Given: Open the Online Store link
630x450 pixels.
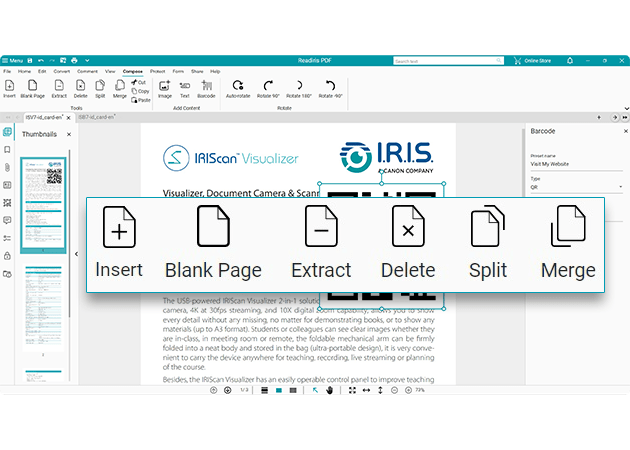Looking at the screenshot, I should click(532, 61).
